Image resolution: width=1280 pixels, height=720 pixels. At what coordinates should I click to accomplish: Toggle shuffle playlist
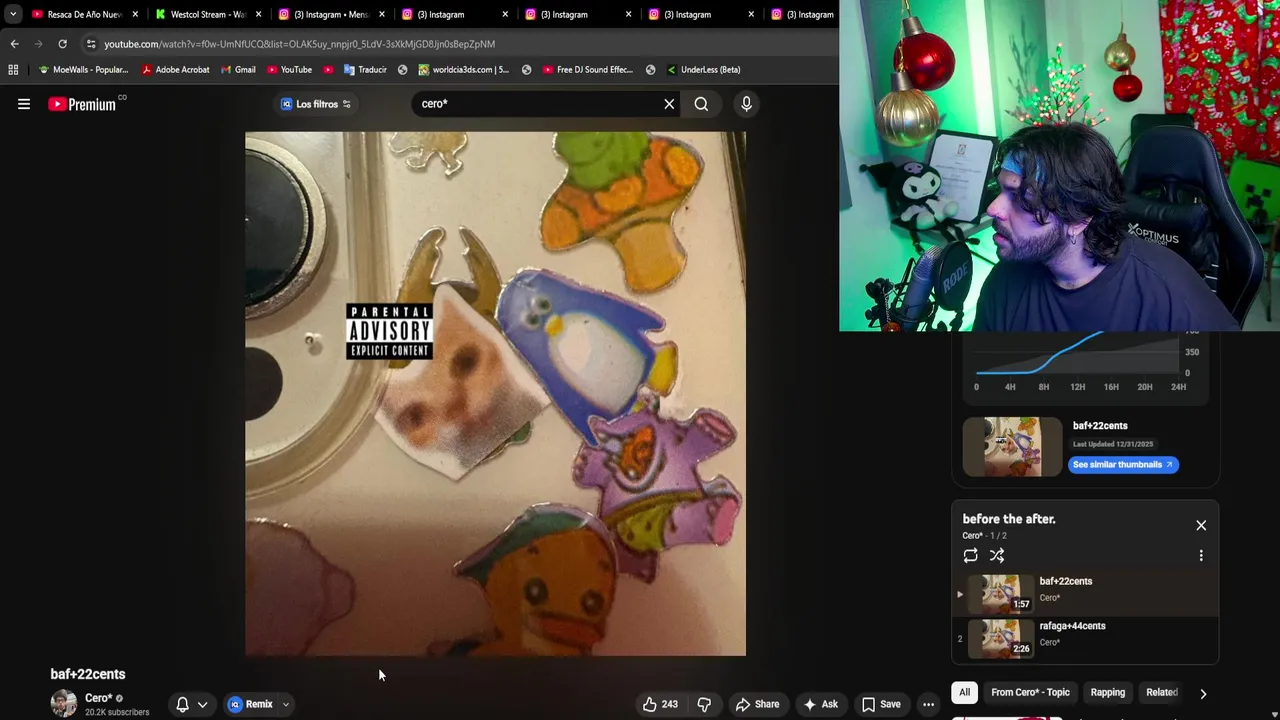coord(997,555)
